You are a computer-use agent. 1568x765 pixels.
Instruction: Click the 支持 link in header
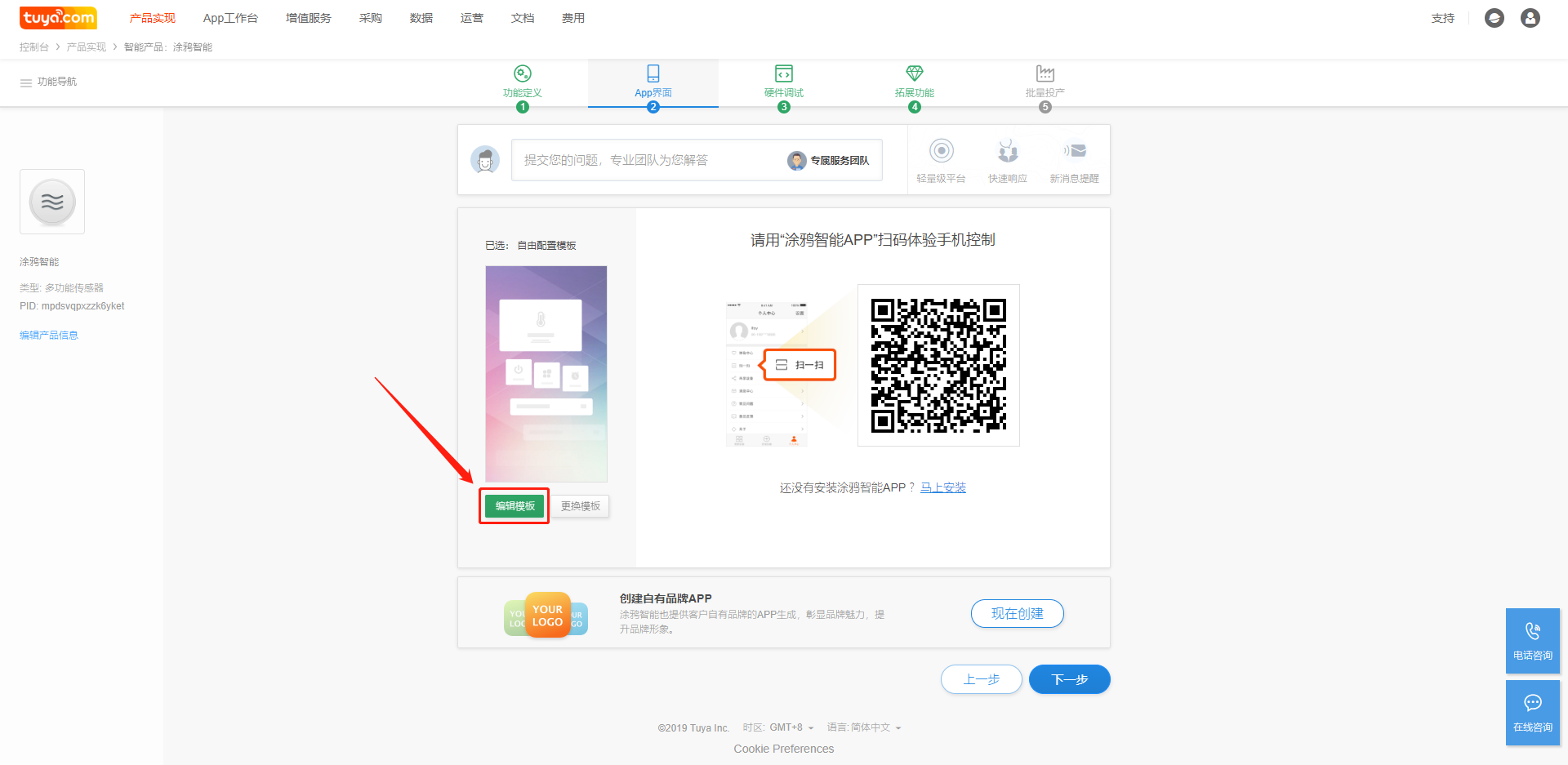[1443, 18]
